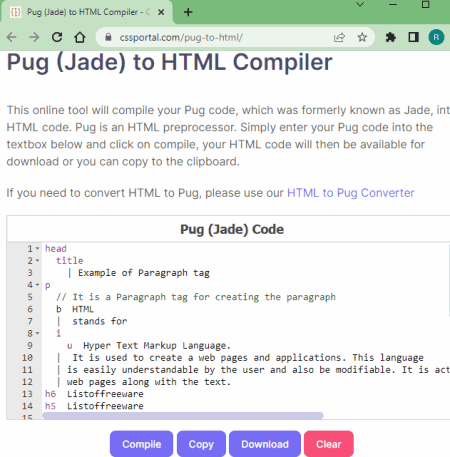
Task: Reload the page with the refresh icon
Action: pos(57,37)
